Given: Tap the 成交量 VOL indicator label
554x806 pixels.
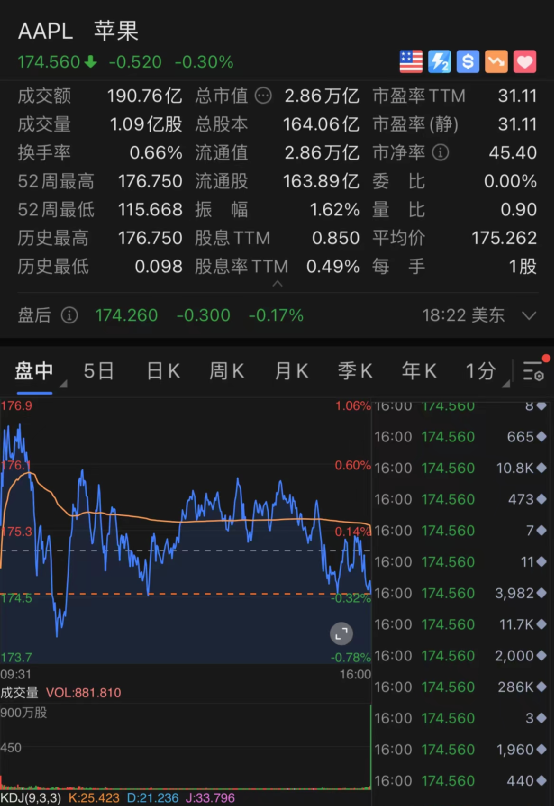Looking at the screenshot, I should pyautogui.click(x=61, y=692).
